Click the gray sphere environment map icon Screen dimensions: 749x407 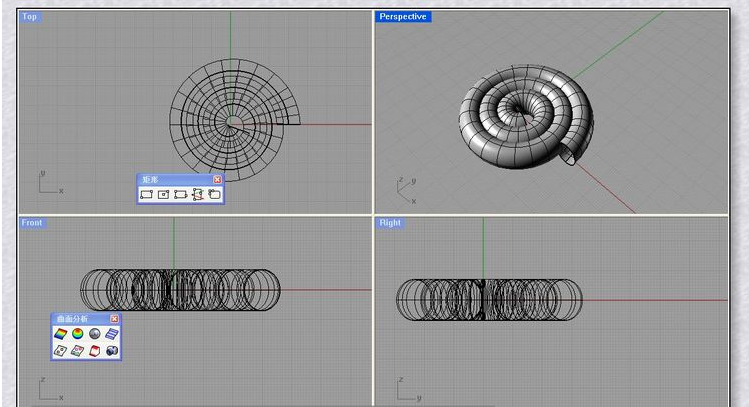click(95, 333)
